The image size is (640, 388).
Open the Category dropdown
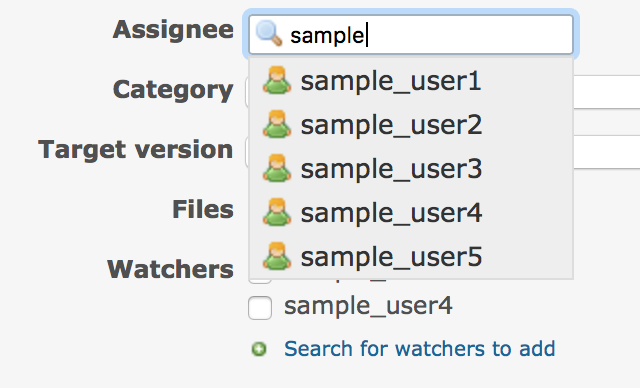607,92
